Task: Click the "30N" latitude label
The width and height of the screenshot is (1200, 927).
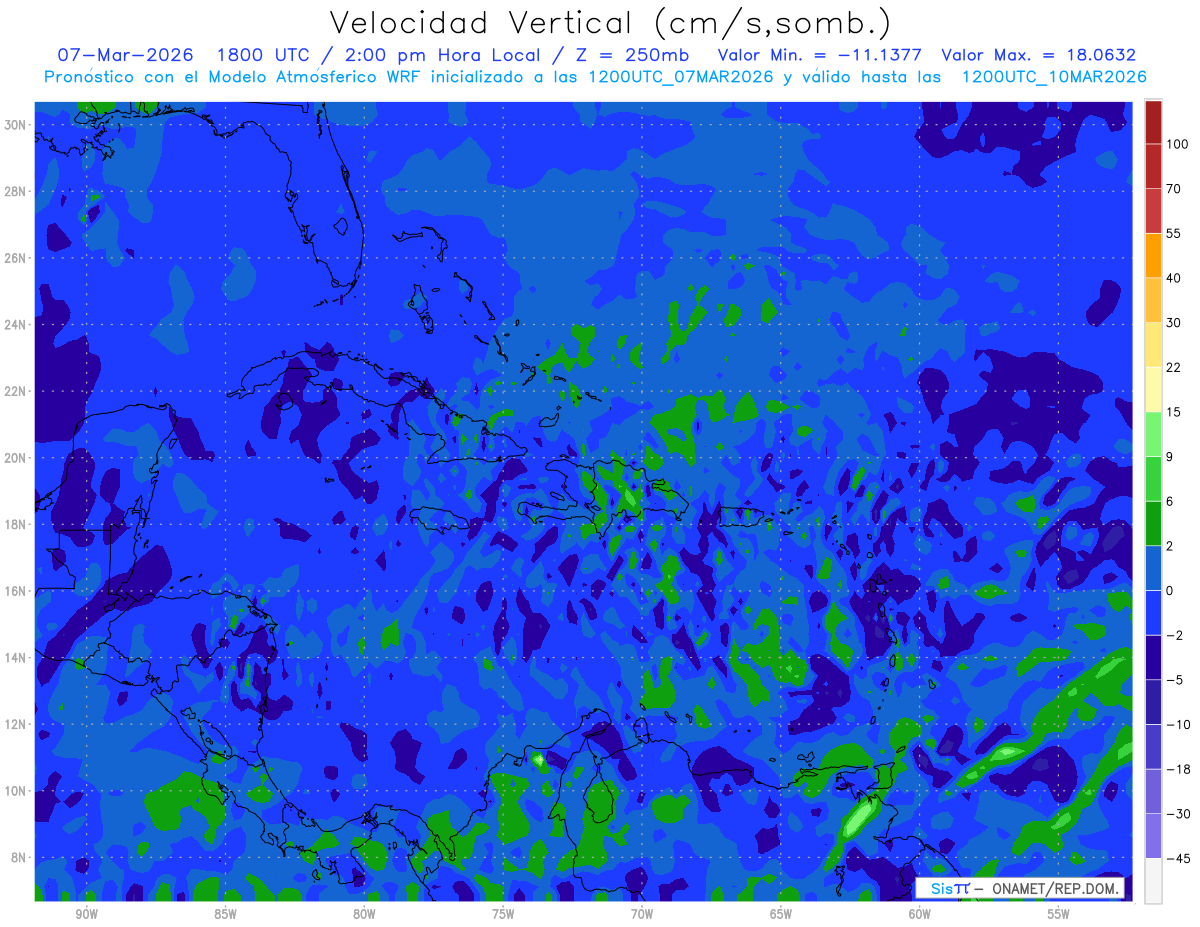Action: tap(17, 124)
